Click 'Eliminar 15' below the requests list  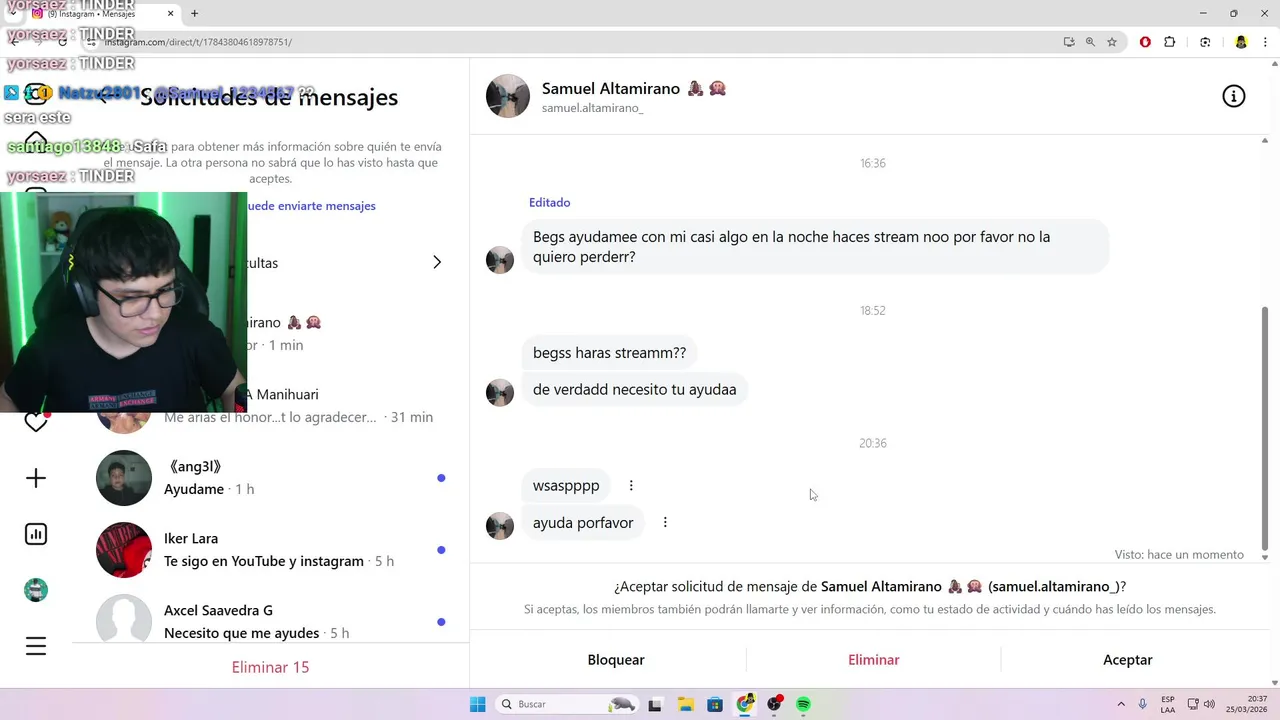270,667
